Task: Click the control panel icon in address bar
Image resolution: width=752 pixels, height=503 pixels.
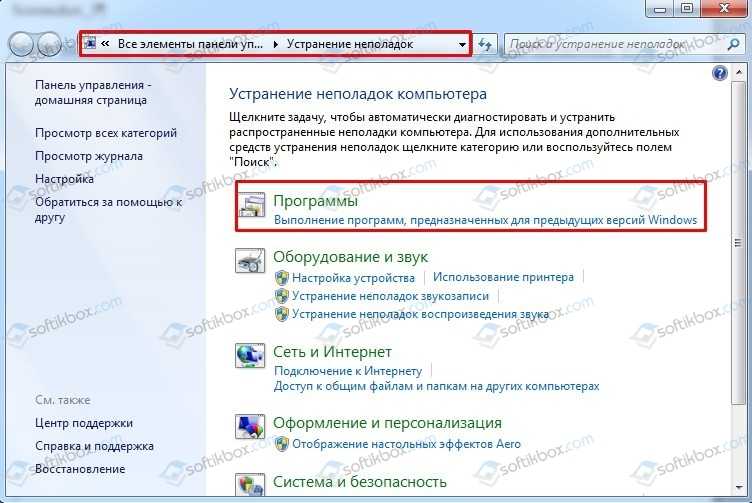Action: [90, 44]
